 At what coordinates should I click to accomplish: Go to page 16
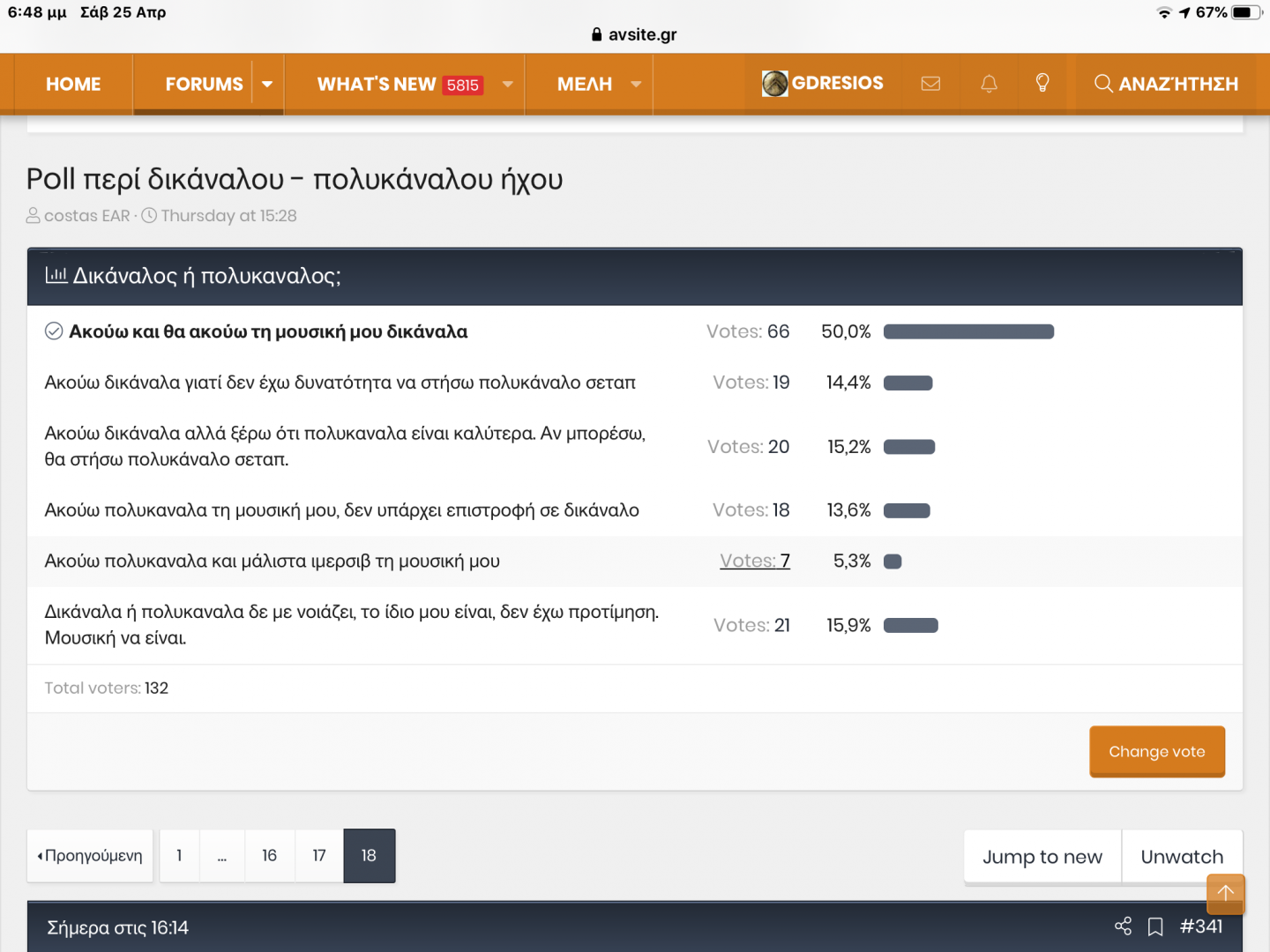tap(269, 855)
